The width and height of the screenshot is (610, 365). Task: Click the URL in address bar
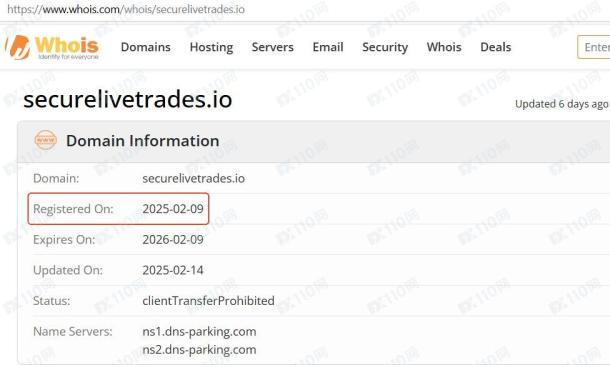click(x=126, y=9)
